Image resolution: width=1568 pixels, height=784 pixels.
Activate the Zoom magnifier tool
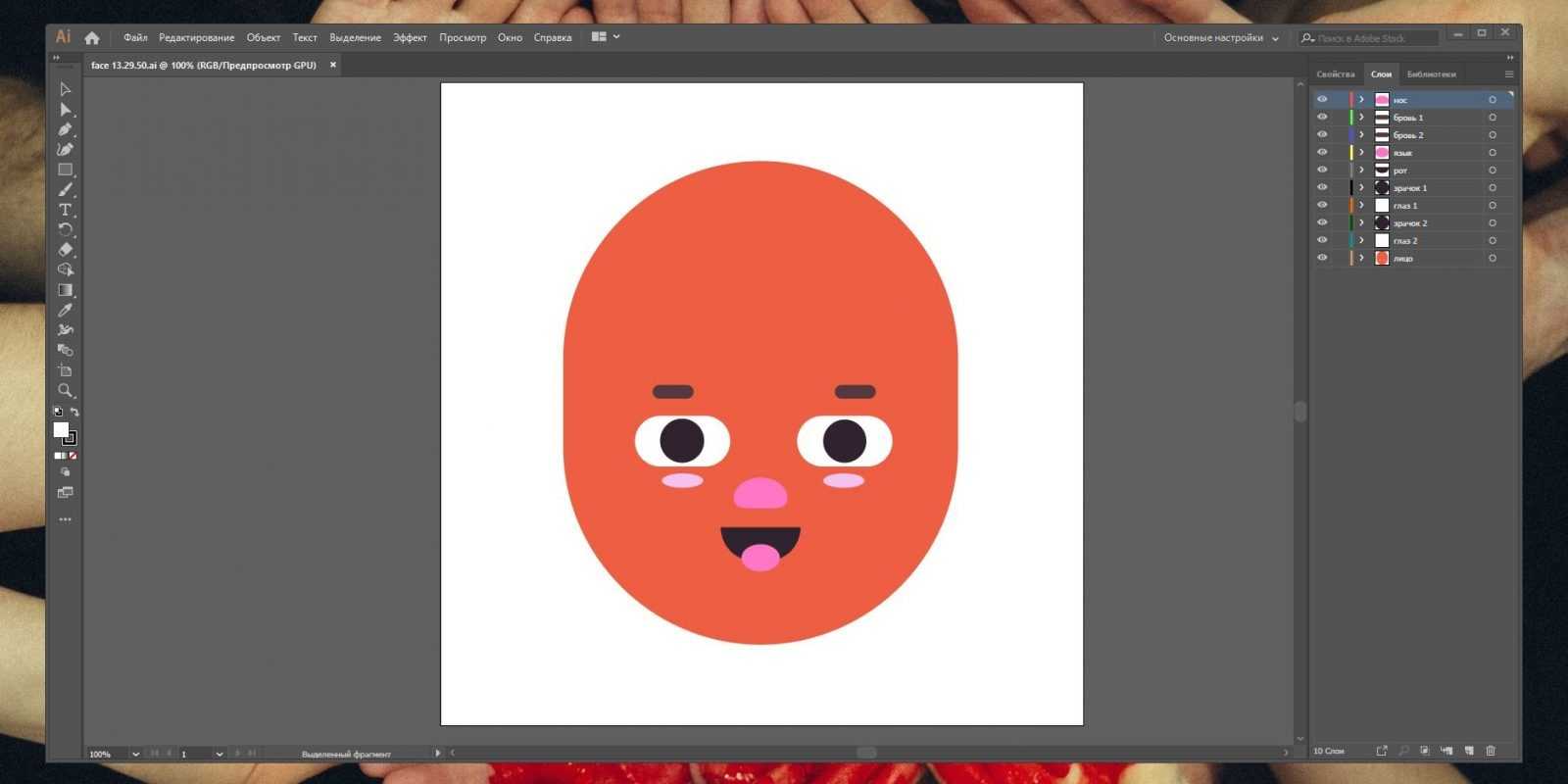click(x=66, y=390)
